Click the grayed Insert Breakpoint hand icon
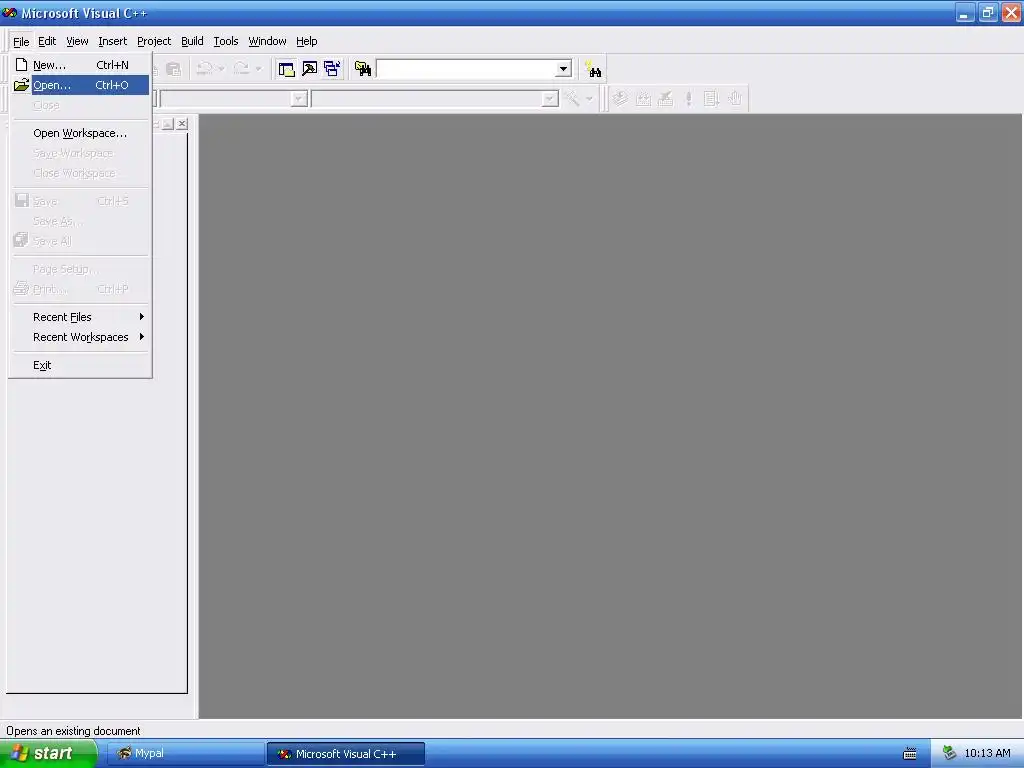Viewport: 1024px width, 768px height. (x=735, y=99)
